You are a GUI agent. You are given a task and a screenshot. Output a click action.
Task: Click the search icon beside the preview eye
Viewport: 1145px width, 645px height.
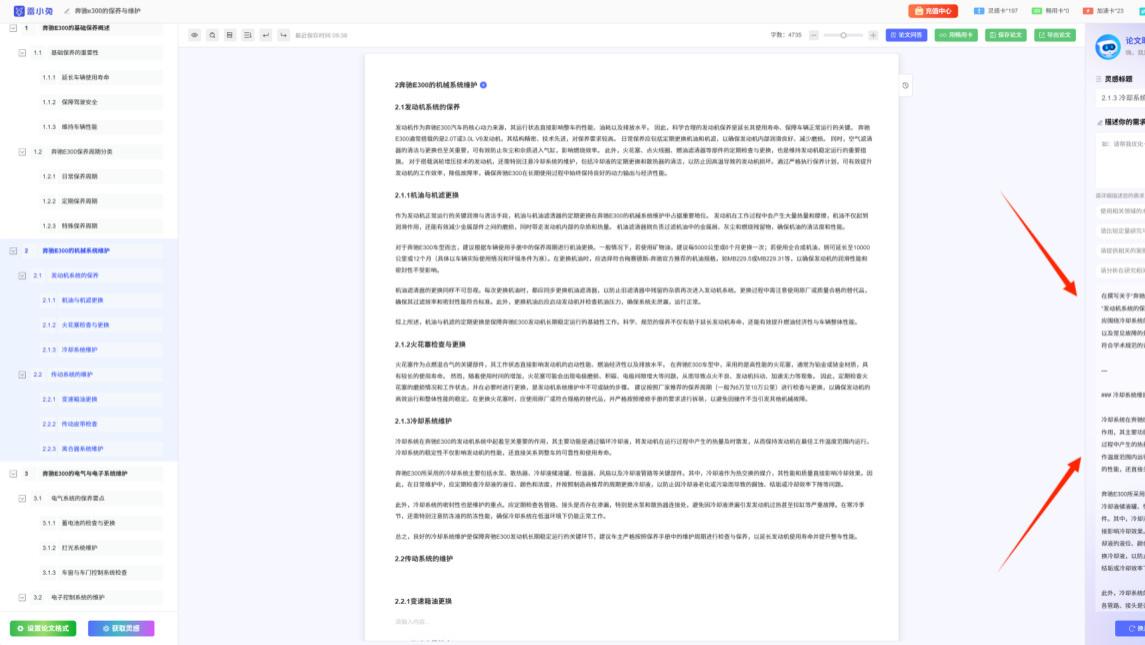pyautogui.click(x=212, y=34)
